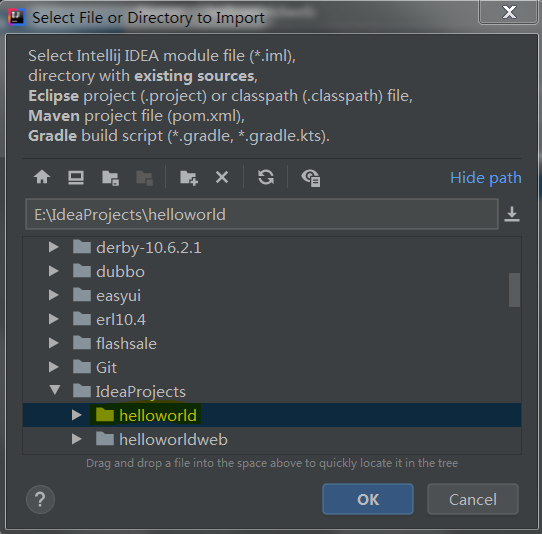This screenshot has height=534, width=542.
Task: Select the derby-10.6.2.1 folder row
Action: click(x=272, y=247)
